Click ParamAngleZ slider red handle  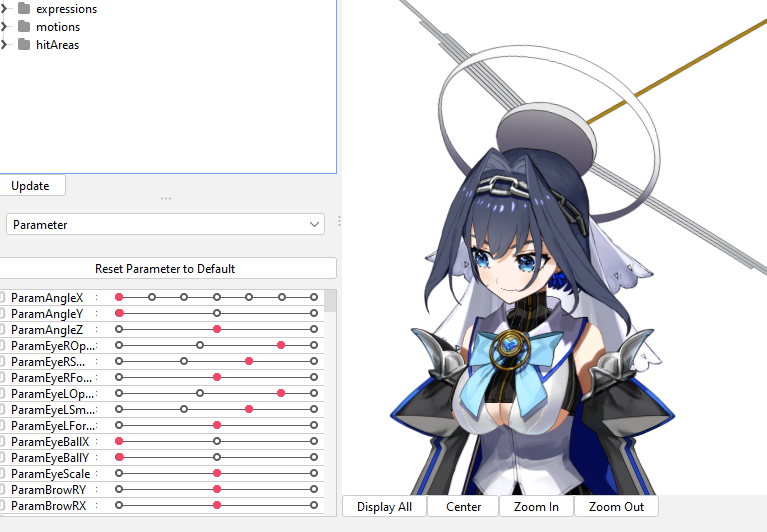point(217,329)
